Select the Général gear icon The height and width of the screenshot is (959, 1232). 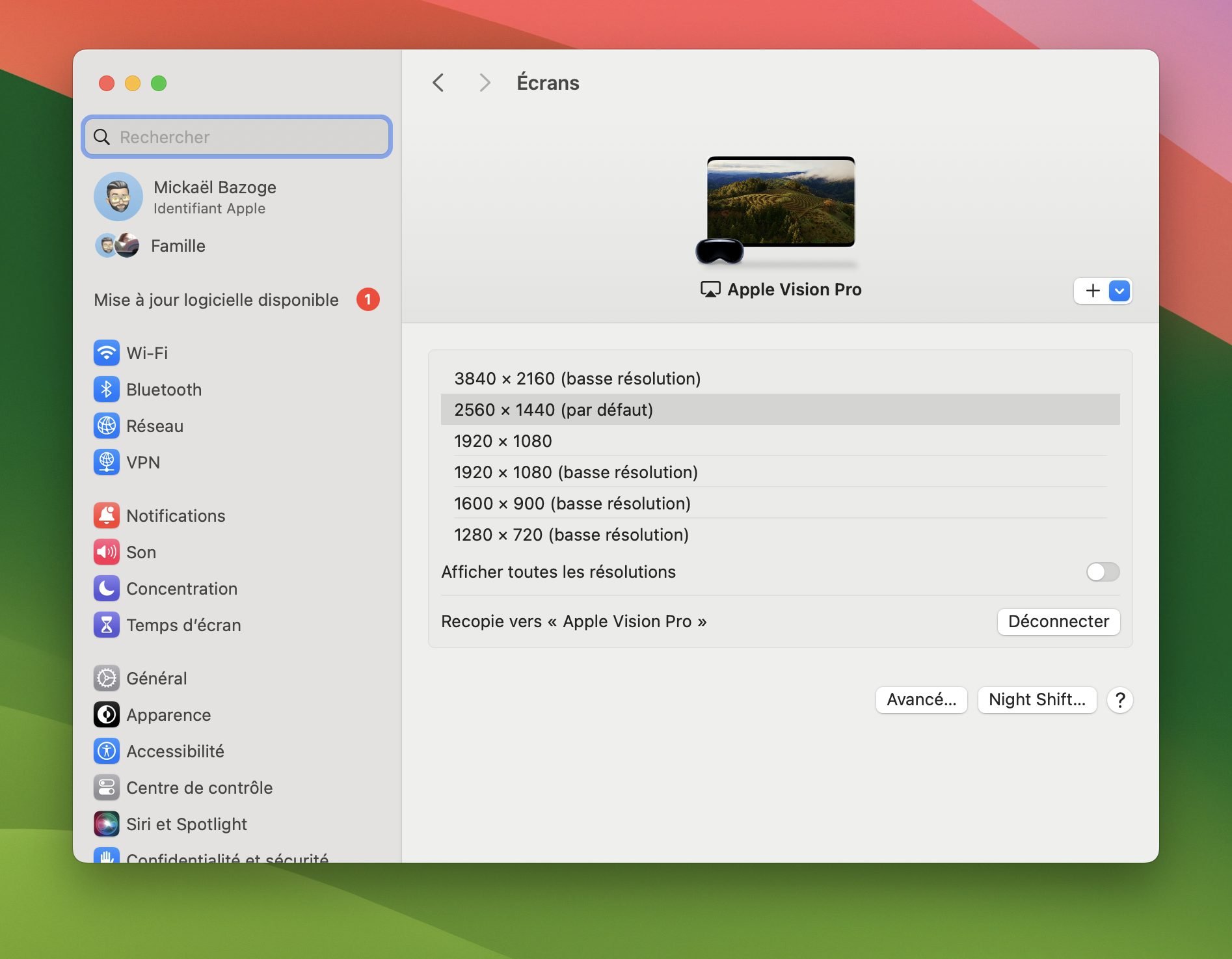pos(107,679)
